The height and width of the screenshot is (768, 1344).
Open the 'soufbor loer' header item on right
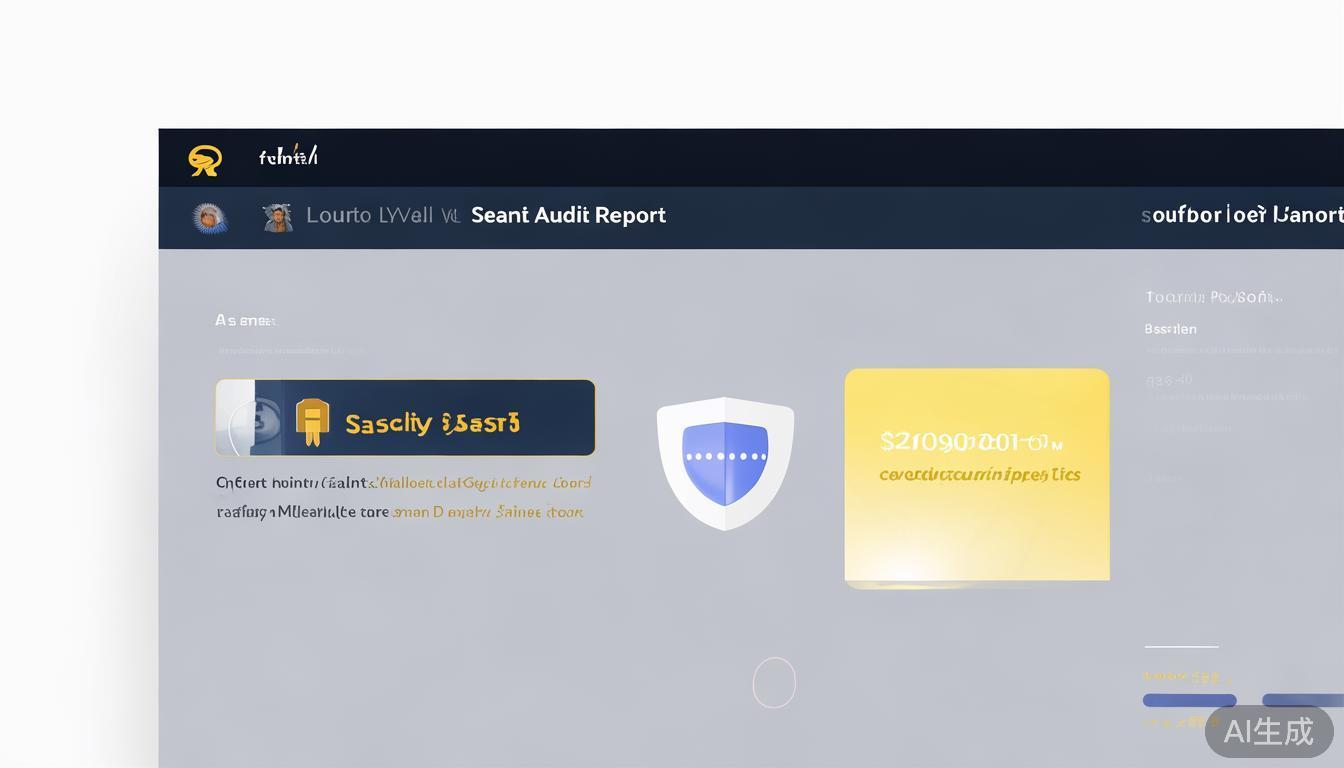pos(1242,215)
